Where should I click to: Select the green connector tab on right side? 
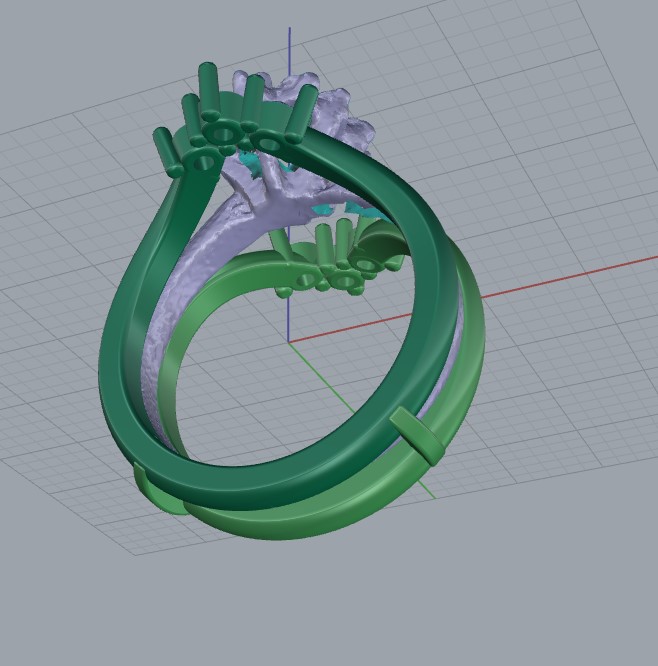click(417, 435)
